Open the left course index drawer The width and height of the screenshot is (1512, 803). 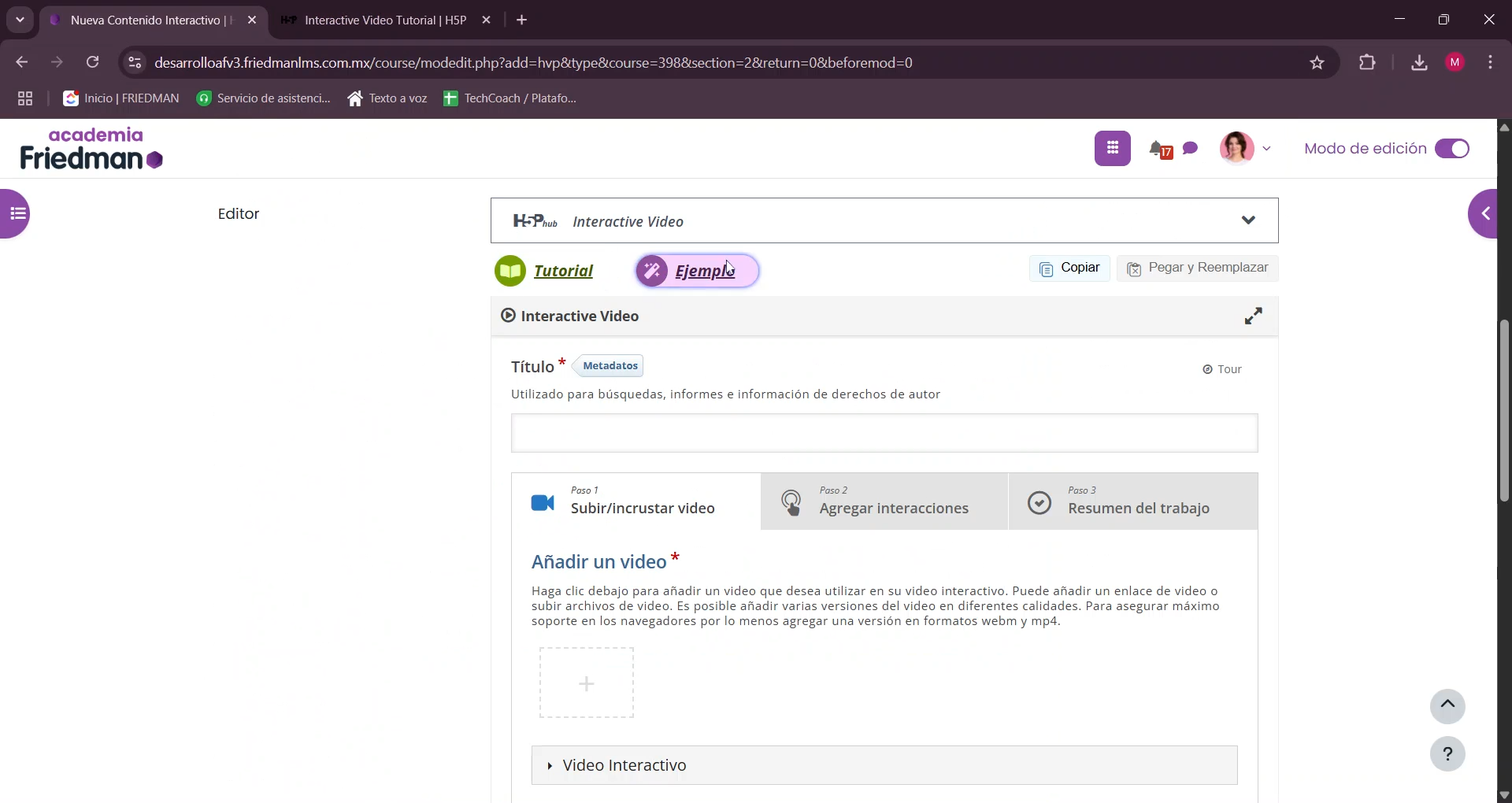[x=16, y=213]
